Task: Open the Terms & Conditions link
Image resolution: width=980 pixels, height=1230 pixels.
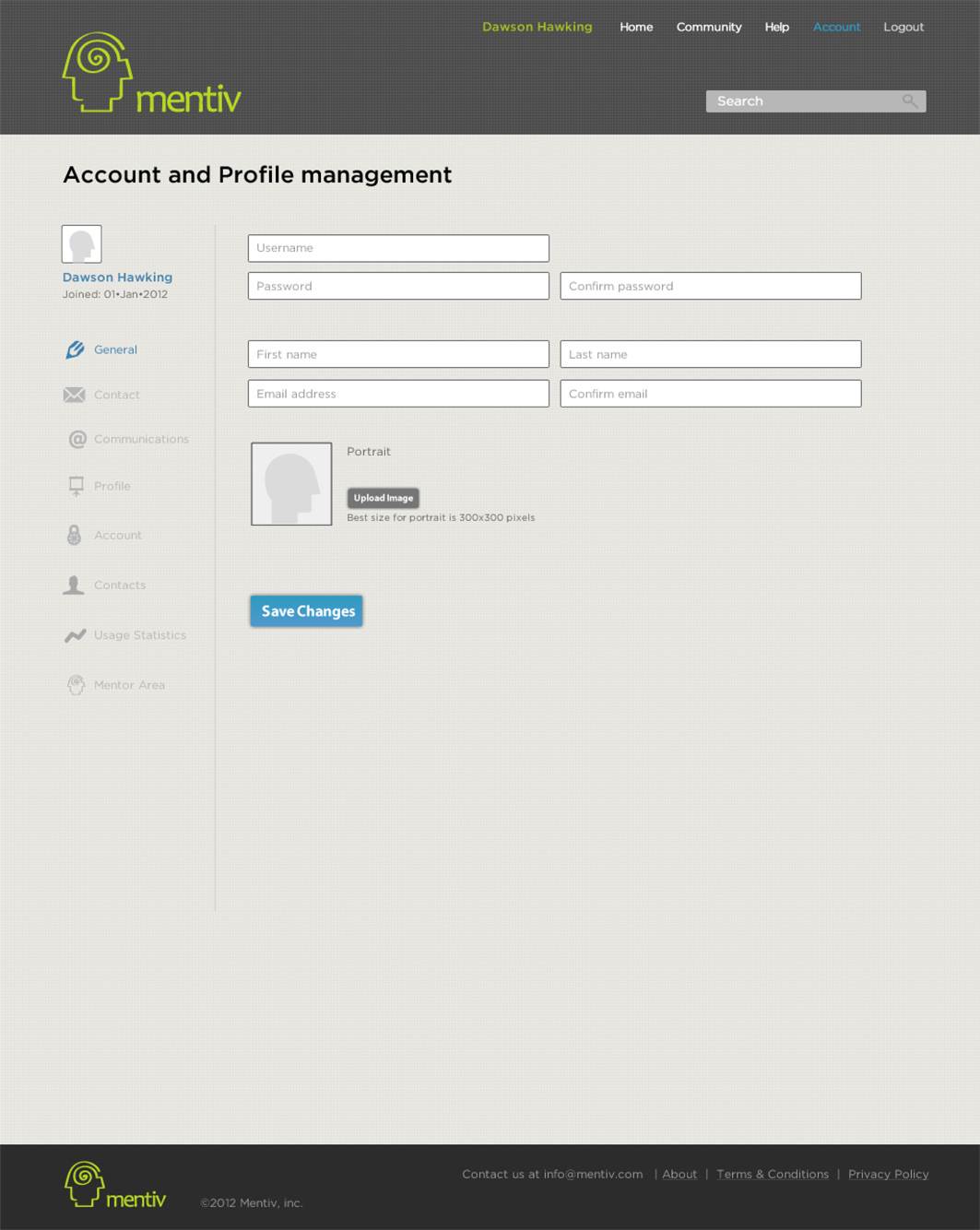Action: pyautogui.click(x=773, y=1174)
